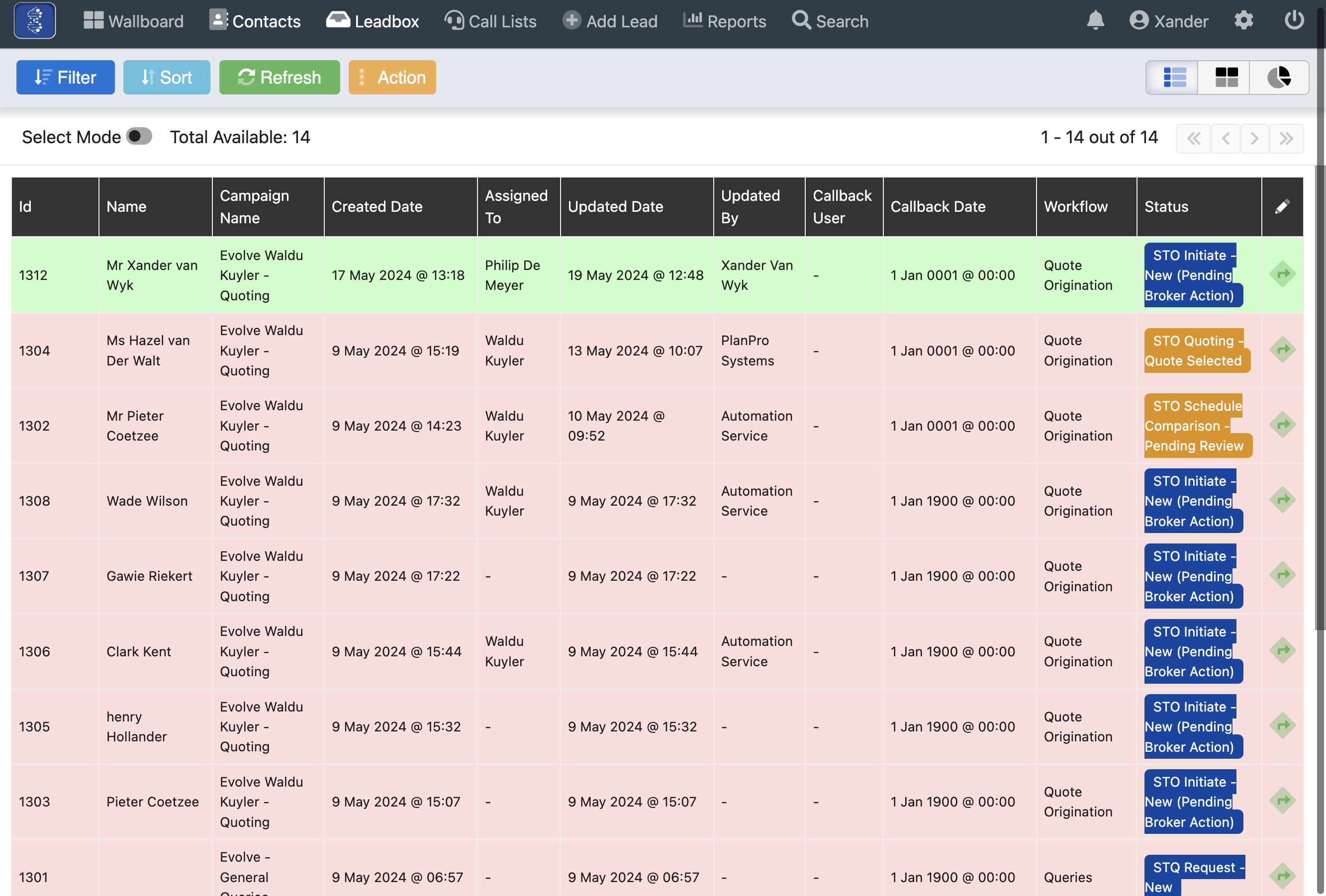Screen dimensions: 1326x896
Task: Open lead 1302 with its arrow icon
Action: tap(1283, 425)
